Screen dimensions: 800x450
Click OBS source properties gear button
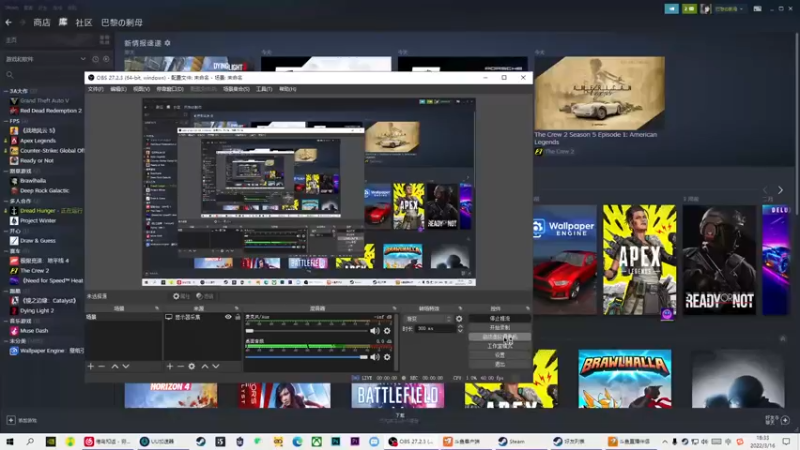click(181, 296)
